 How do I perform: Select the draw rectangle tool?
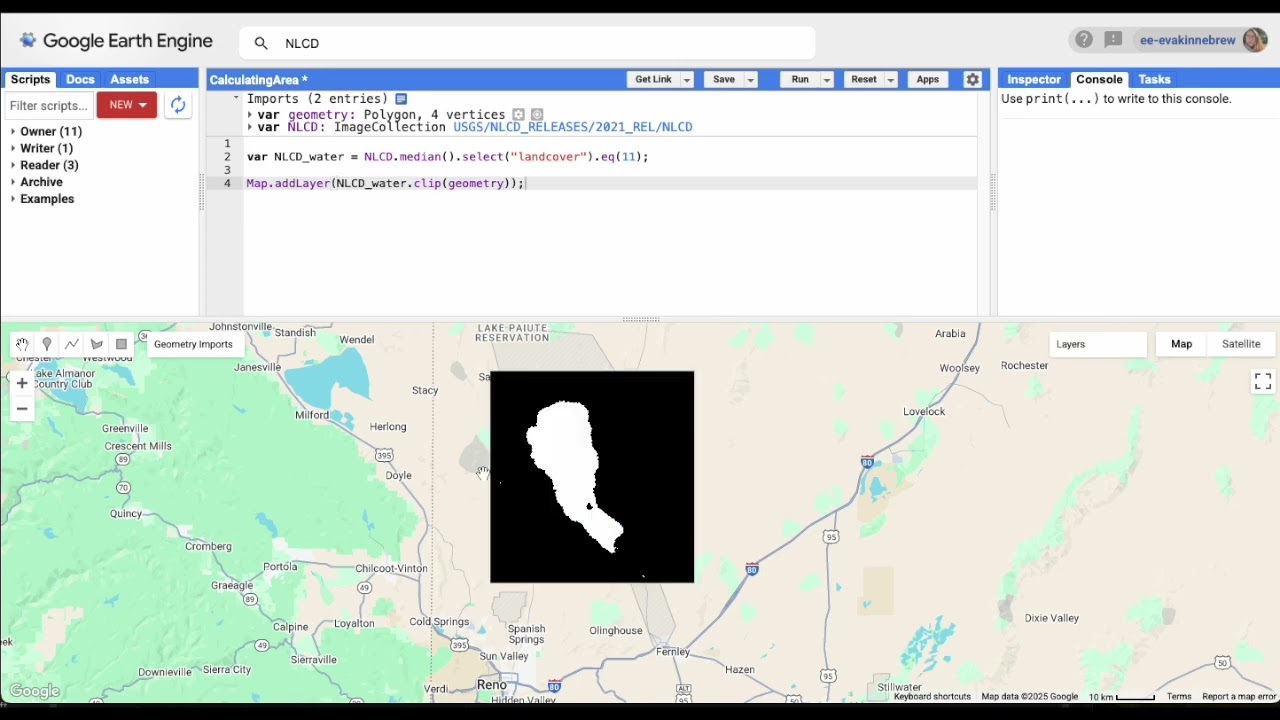click(122, 344)
